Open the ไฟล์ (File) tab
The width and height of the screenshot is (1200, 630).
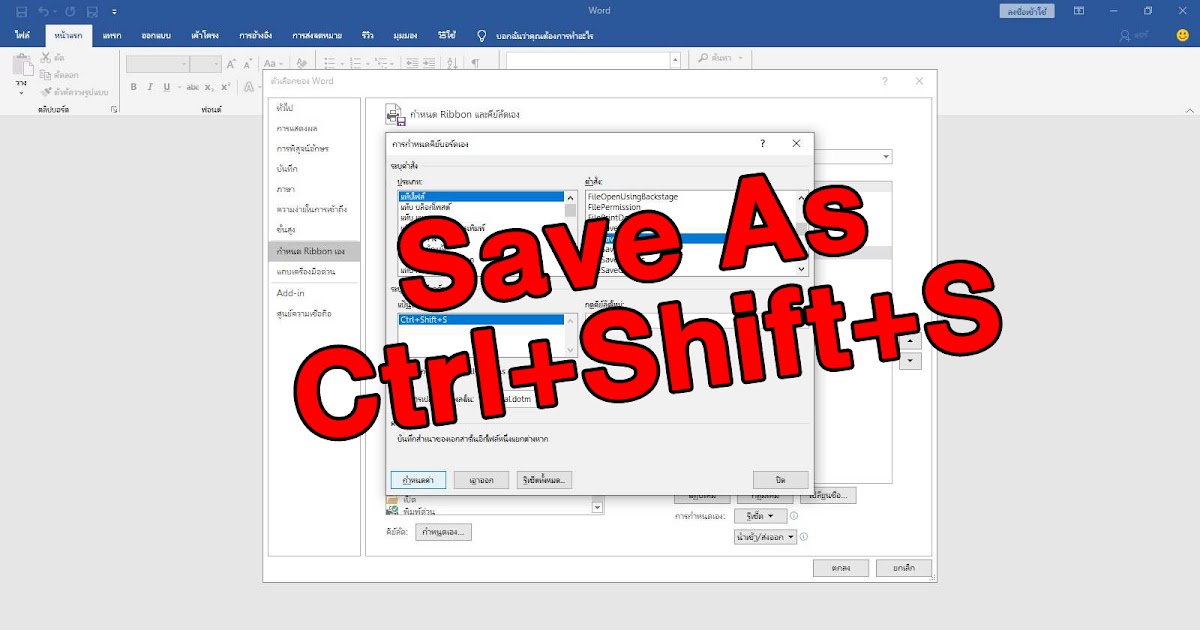coord(21,34)
